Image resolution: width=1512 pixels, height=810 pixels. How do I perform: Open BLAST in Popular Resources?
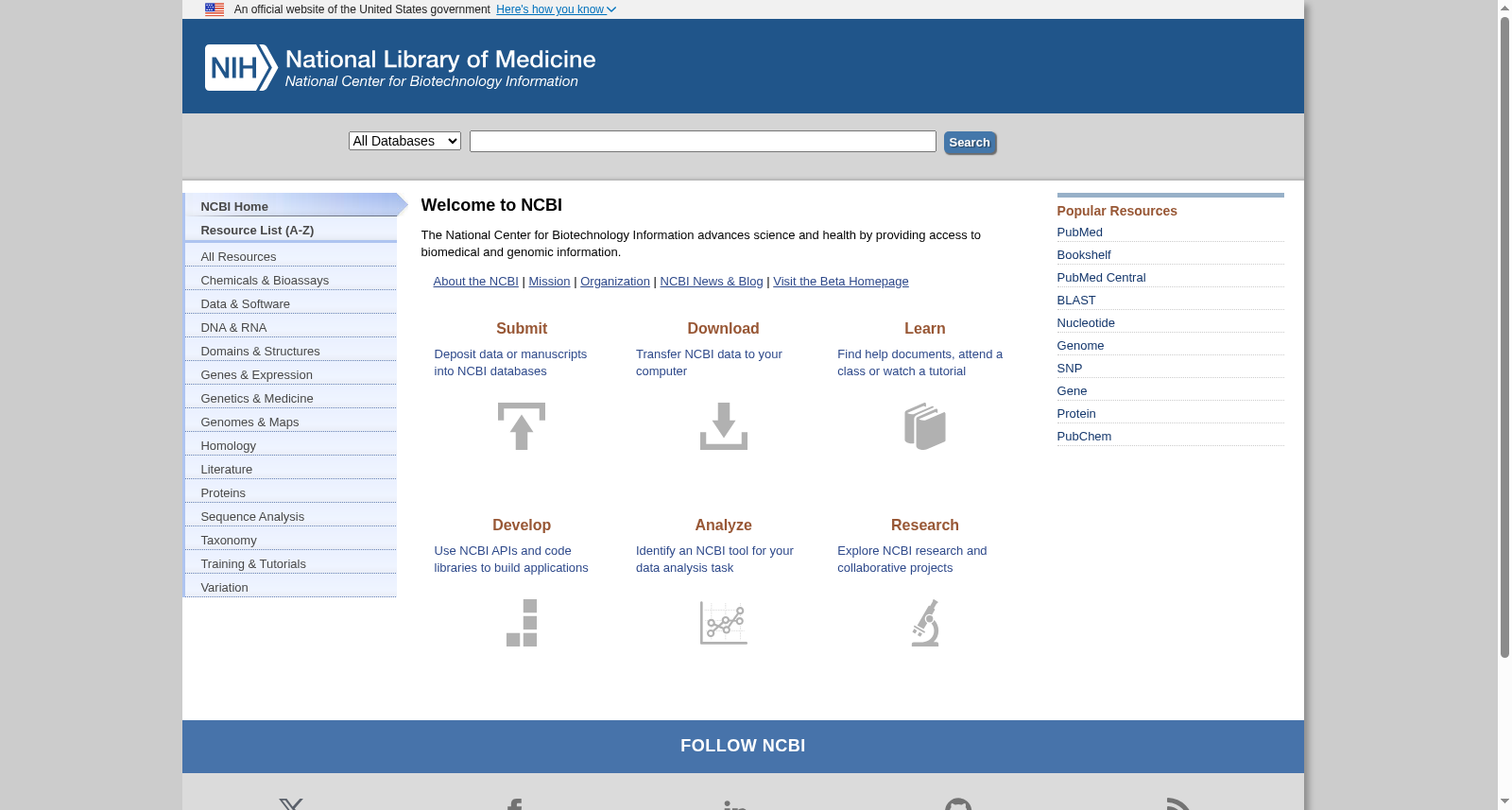pyautogui.click(x=1076, y=301)
